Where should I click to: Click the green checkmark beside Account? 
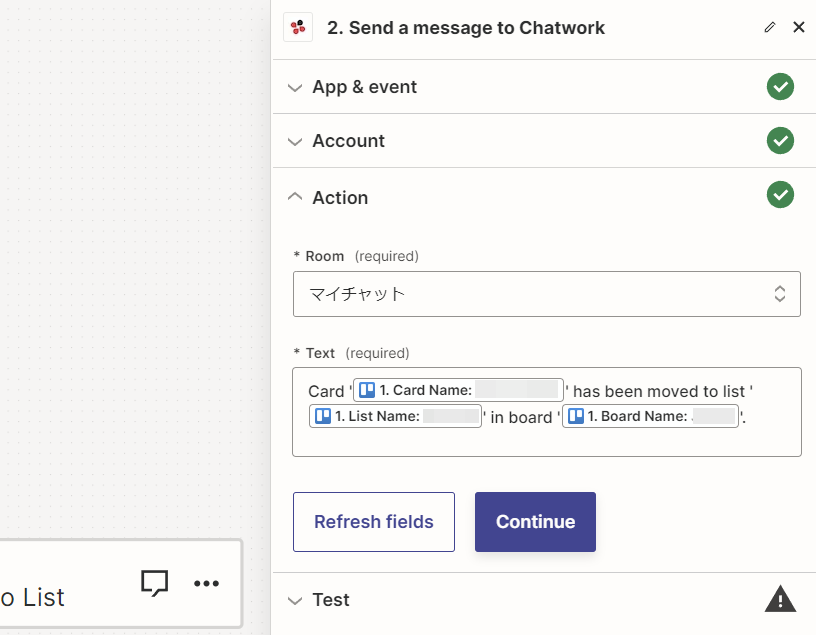click(780, 141)
